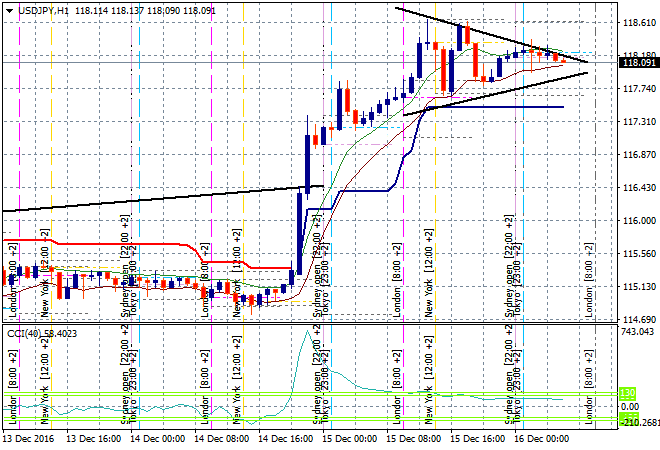Click the 115.130 price axis label
660x450 pixels.
(x=639, y=287)
